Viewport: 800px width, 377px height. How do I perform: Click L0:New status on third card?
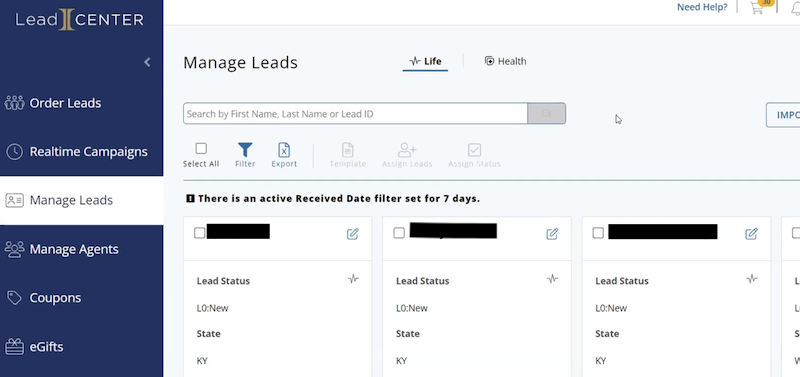click(611, 308)
